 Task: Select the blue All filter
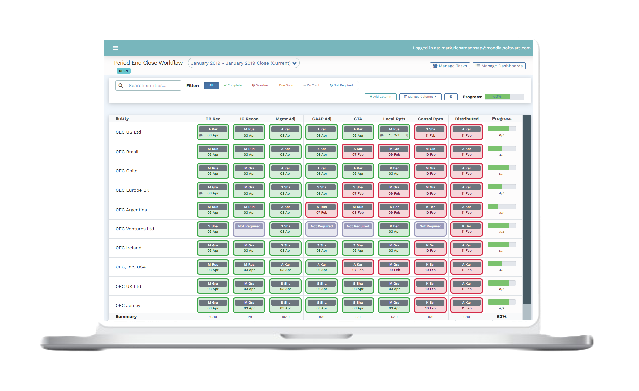click(211, 86)
